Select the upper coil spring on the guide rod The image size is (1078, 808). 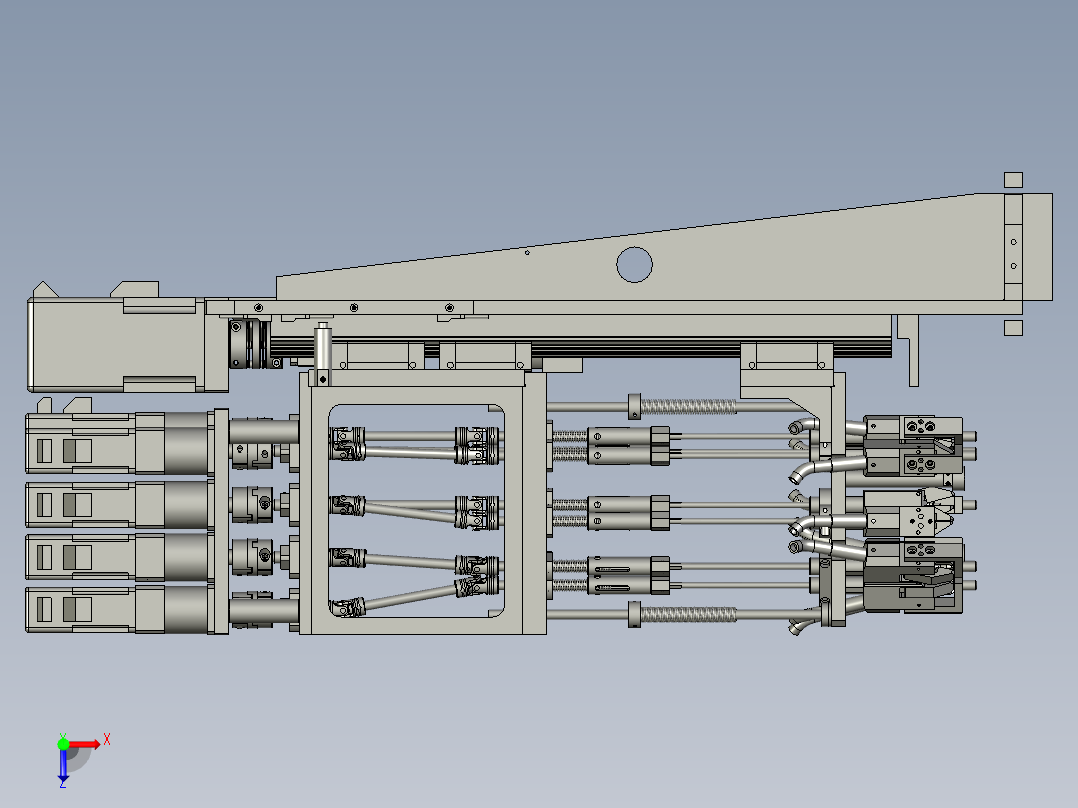point(688,406)
